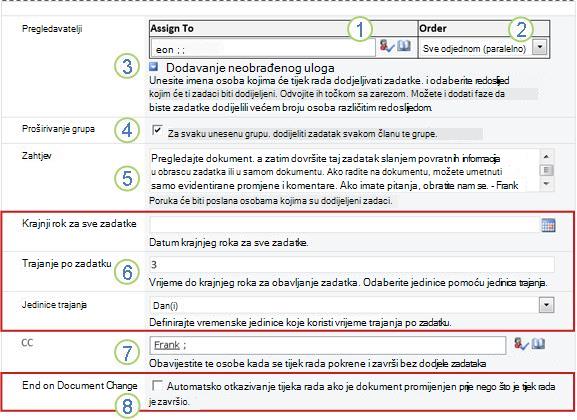
Task: Click the Jedinice trajanja label
Action: pos(54,305)
